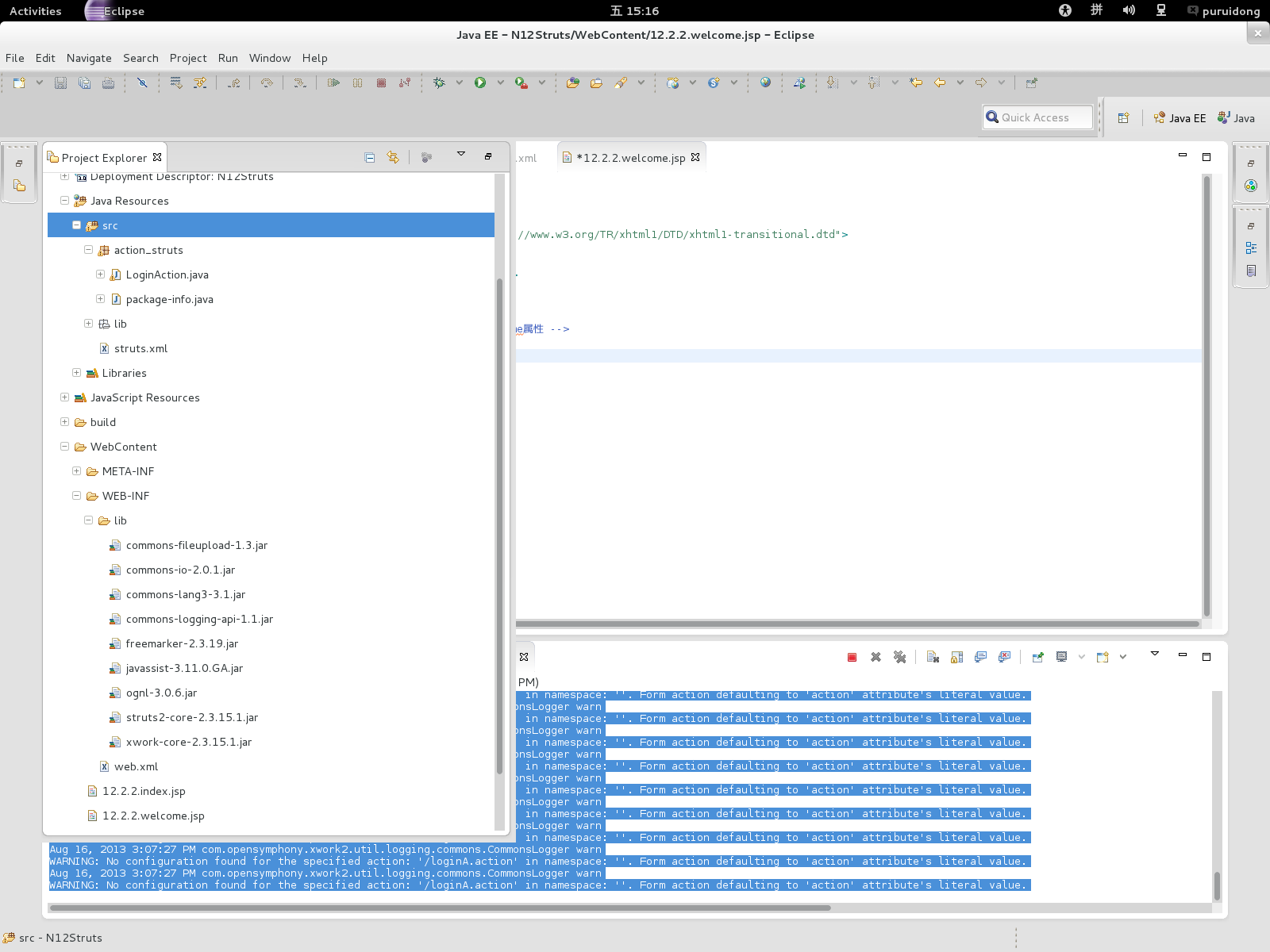Click the Resume debug toolbar icon

[334, 83]
